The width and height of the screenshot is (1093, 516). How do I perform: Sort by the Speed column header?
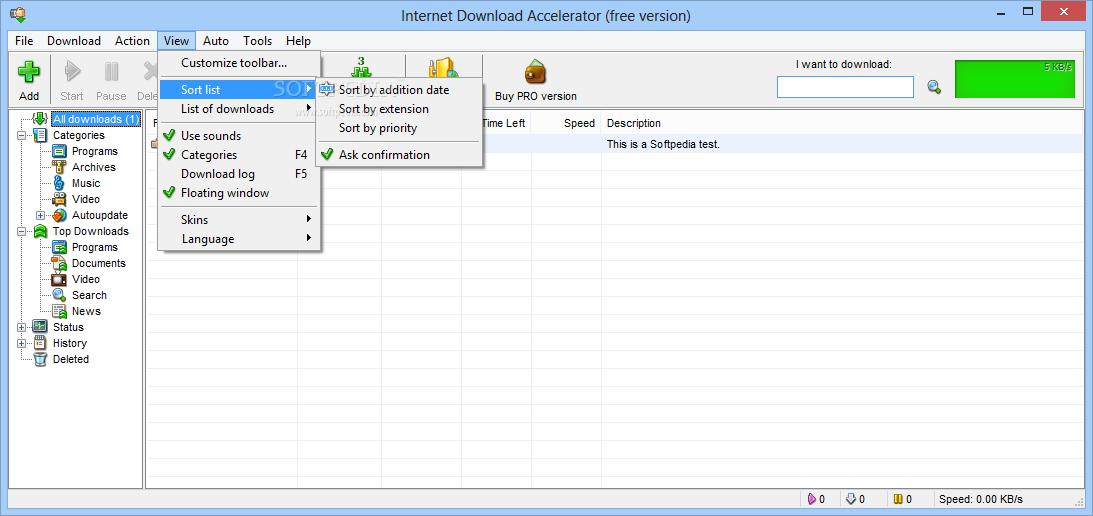(567, 123)
